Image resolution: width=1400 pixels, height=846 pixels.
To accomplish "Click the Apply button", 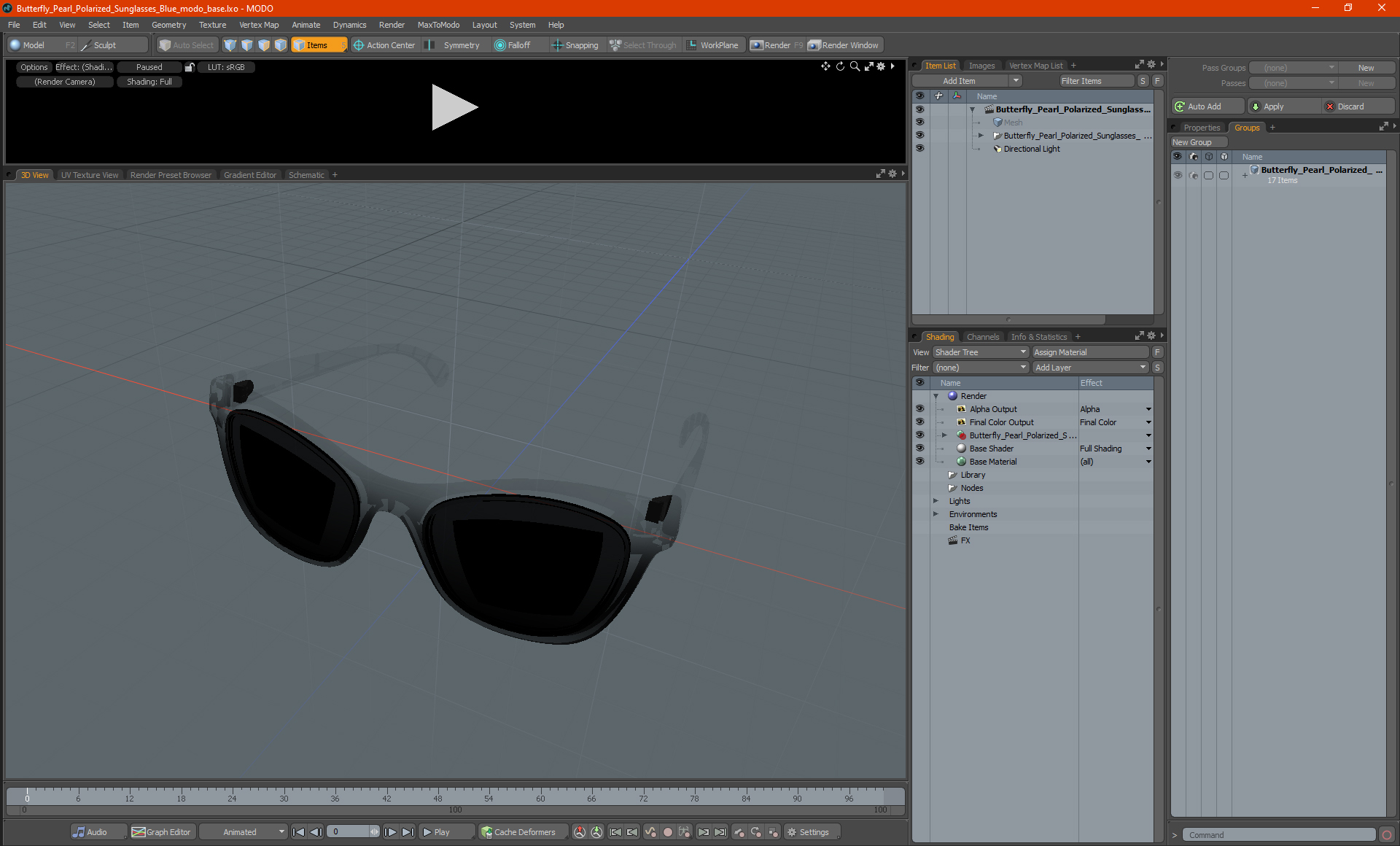I will pos(1283,106).
